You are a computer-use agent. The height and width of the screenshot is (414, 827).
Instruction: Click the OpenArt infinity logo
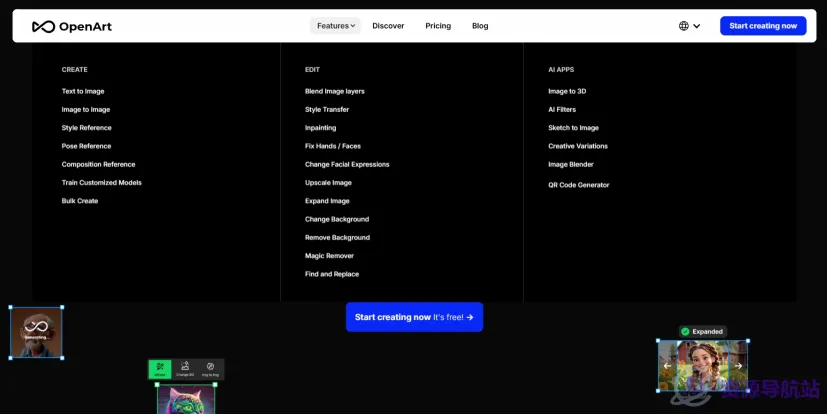point(43,26)
